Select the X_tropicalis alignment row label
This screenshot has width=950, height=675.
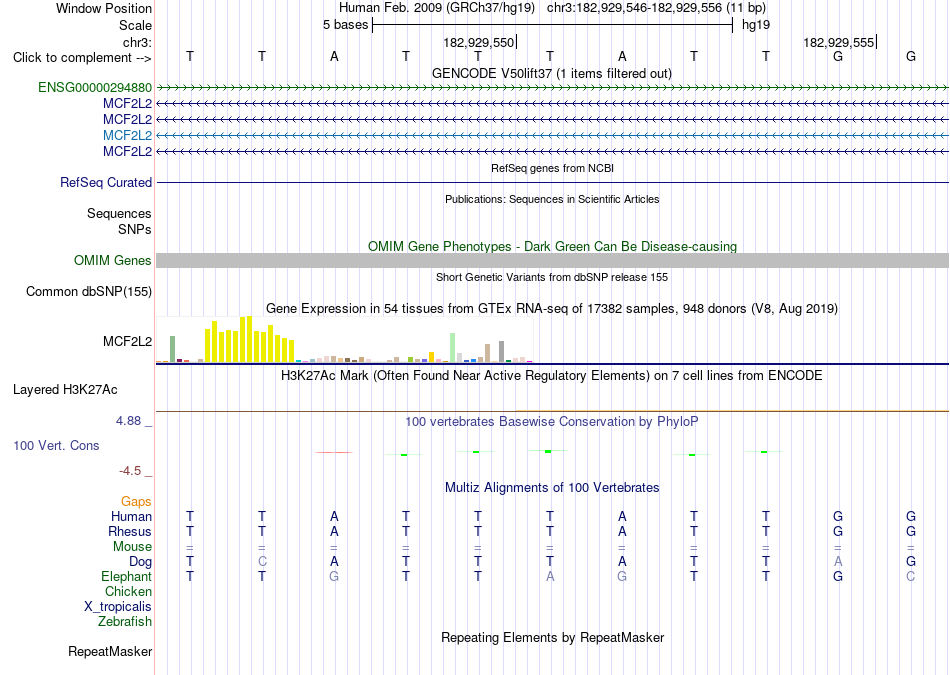click(x=118, y=607)
